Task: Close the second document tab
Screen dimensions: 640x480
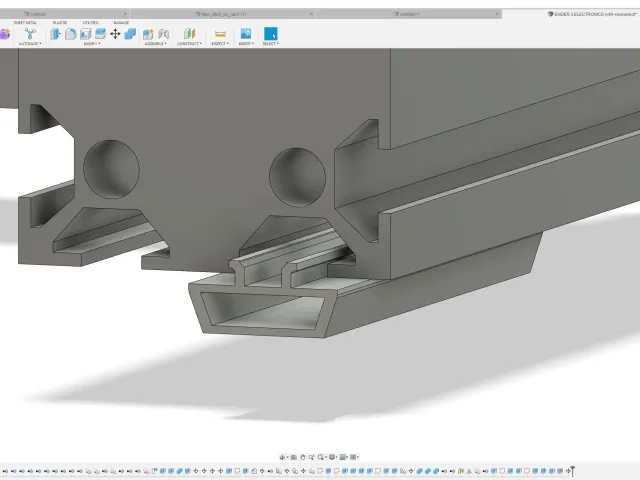Action: [x=311, y=14]
